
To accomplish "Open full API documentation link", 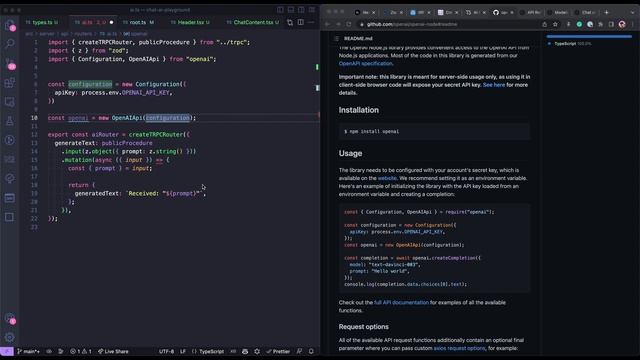I will click(401, 302).
